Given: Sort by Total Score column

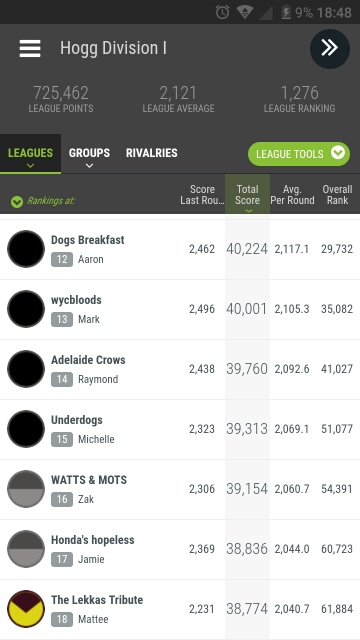Looking at the screenshot, I should pos(247,195).
